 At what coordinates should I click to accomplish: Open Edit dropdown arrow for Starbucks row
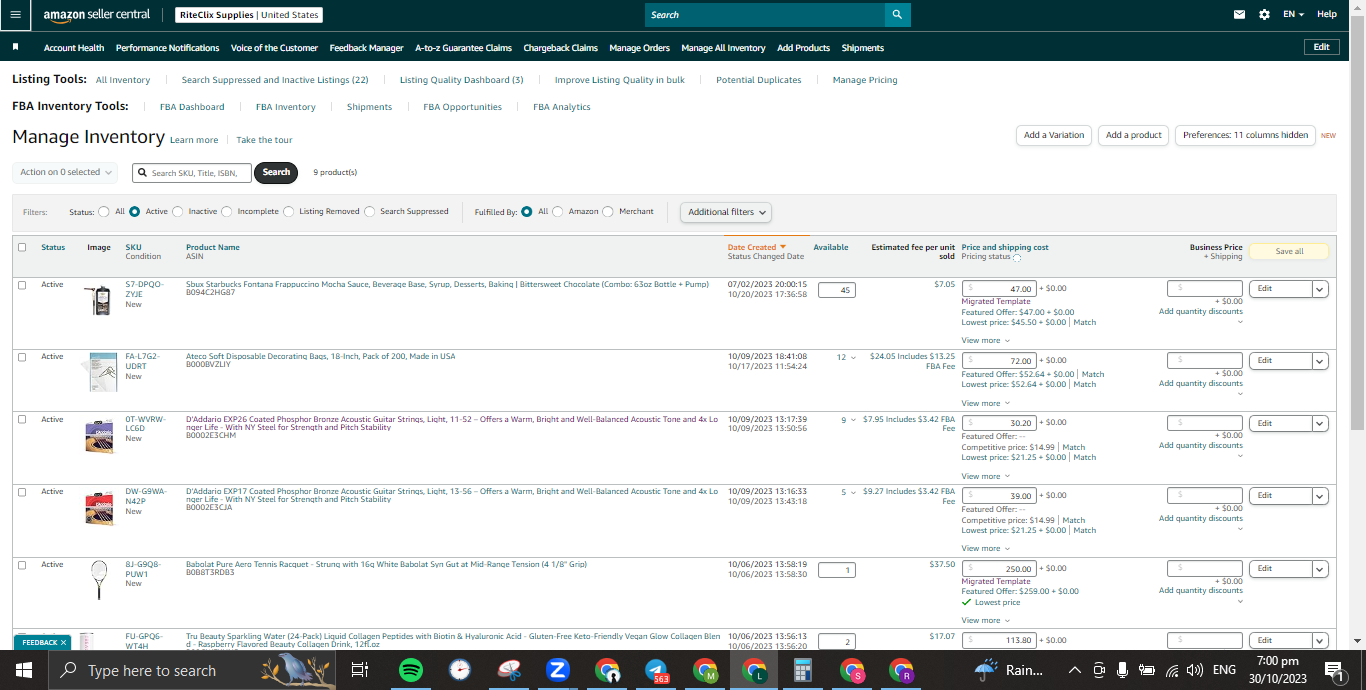(1320, 289)
